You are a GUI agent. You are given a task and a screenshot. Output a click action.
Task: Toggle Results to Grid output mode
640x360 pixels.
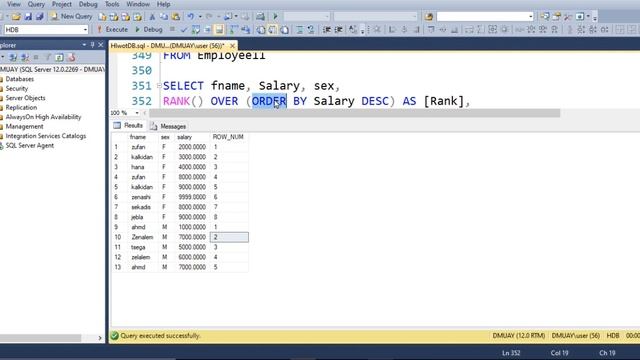pos(272,30)
